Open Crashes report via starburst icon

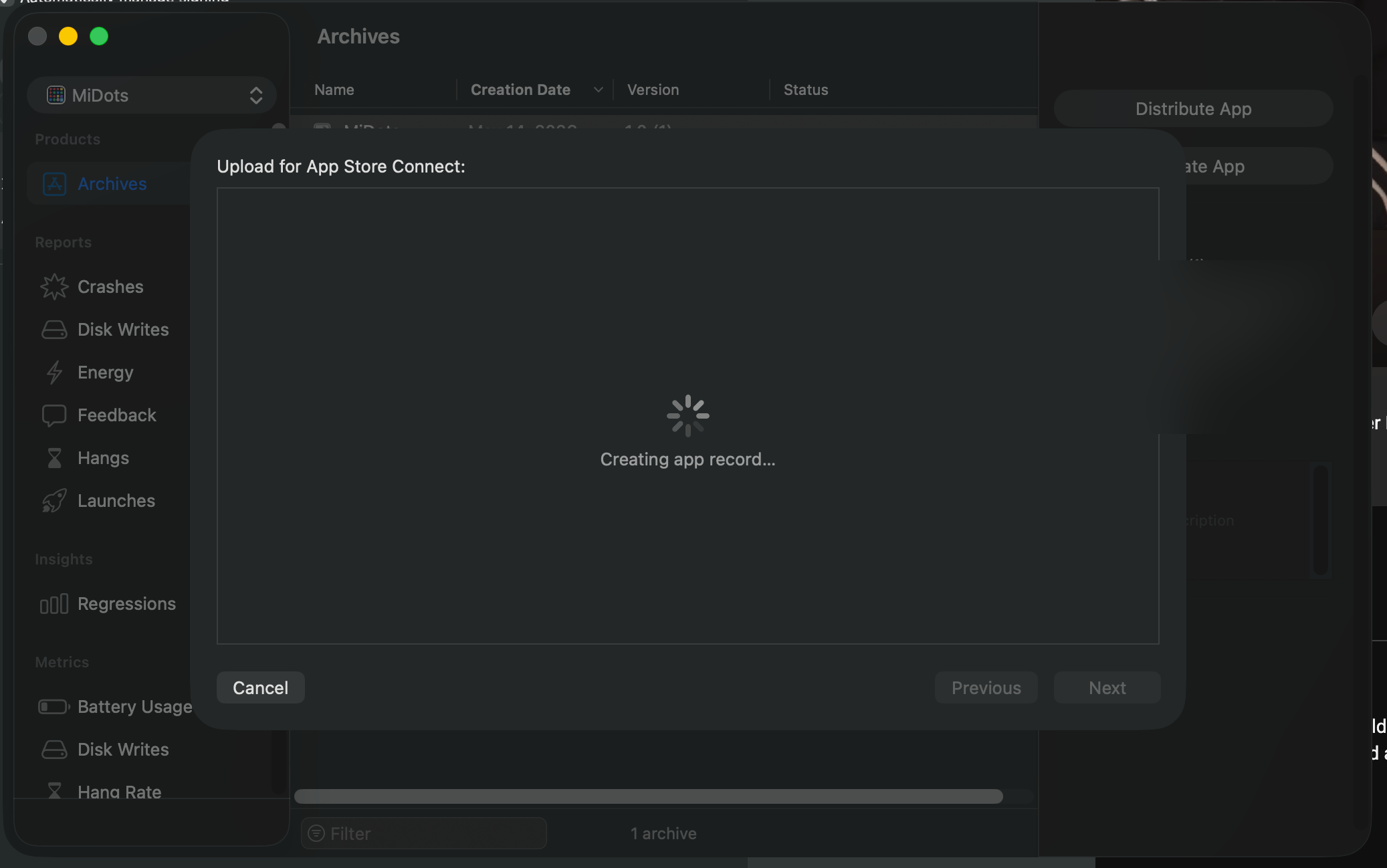tap(54, 287)
